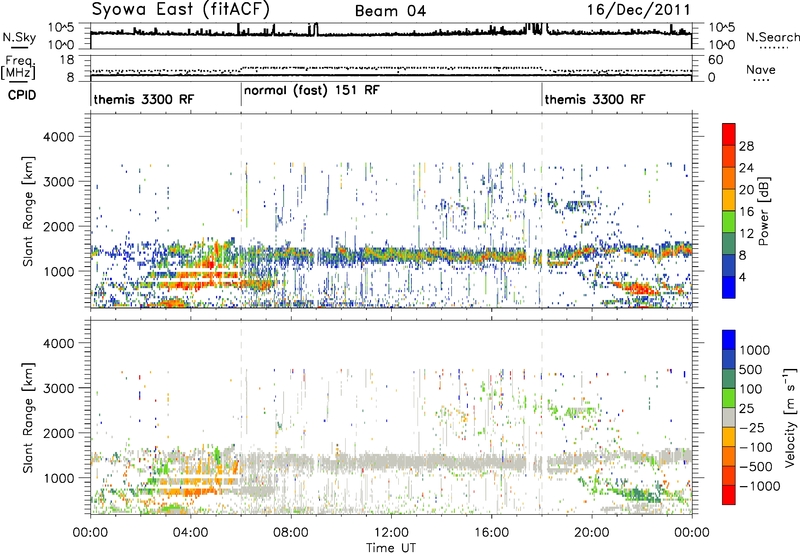Click the '2000' tick on velocity panel

(58, 433)
